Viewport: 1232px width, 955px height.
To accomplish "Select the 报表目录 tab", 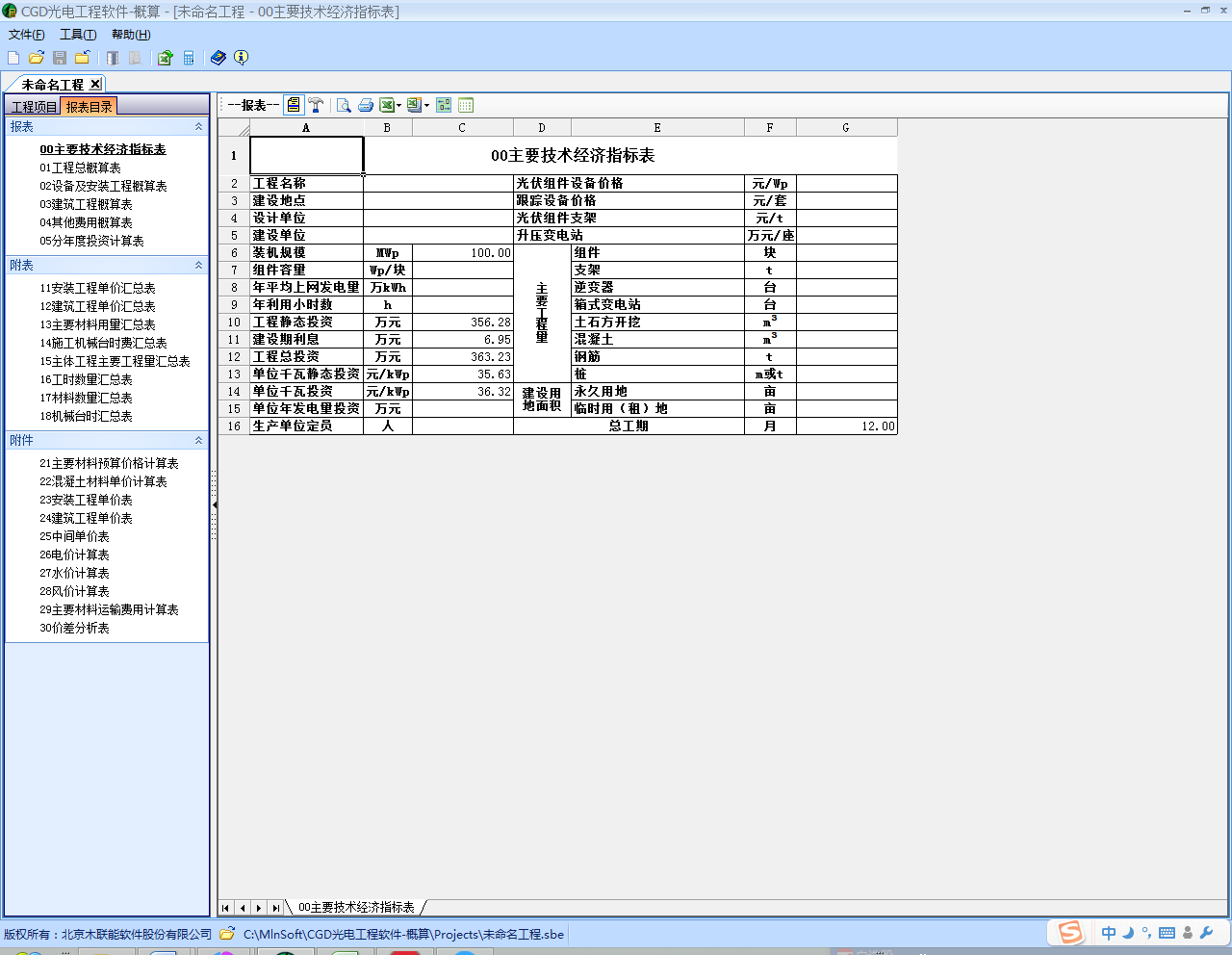I will coord(89,107).
